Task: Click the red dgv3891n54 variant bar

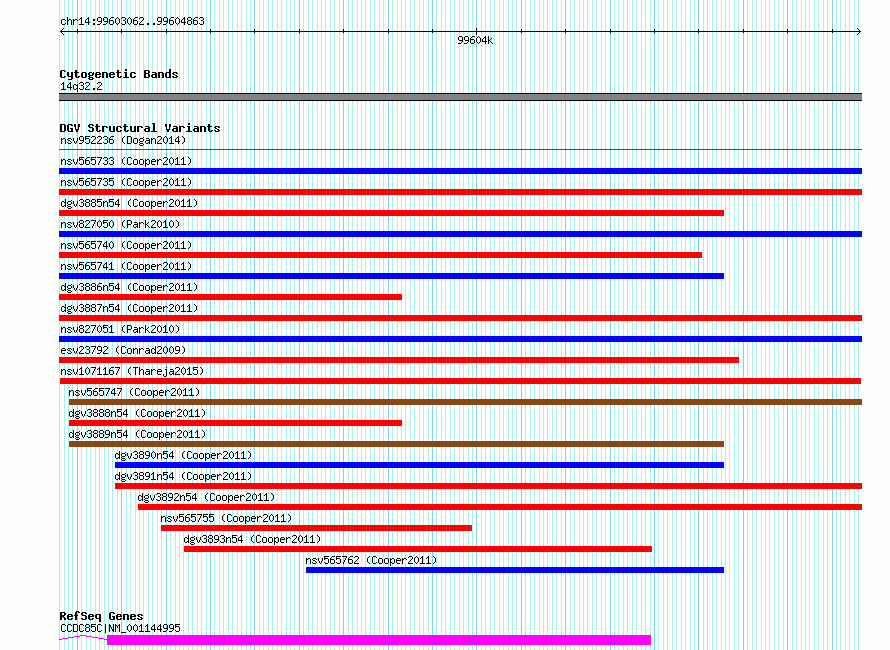Action: [x=488, y=486]
